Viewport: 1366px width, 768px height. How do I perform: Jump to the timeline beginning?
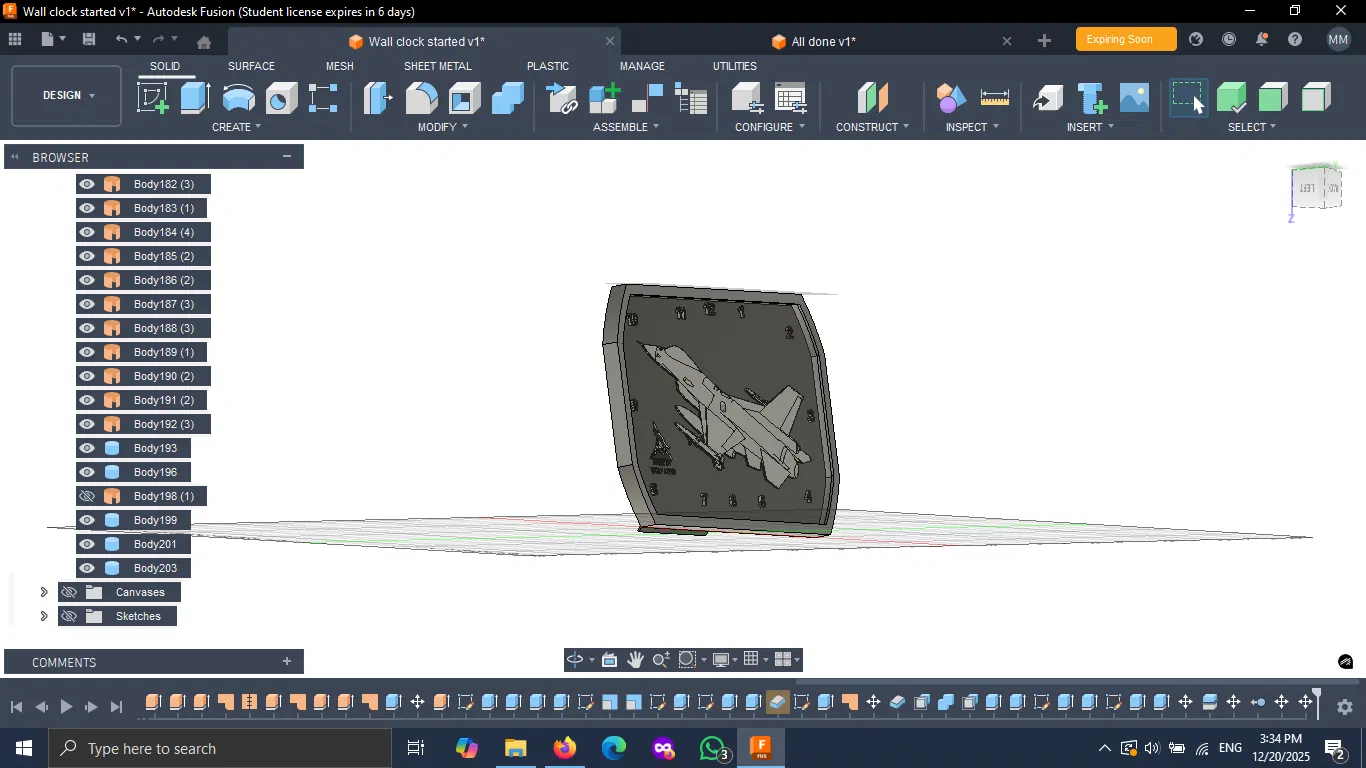(17, 707)
